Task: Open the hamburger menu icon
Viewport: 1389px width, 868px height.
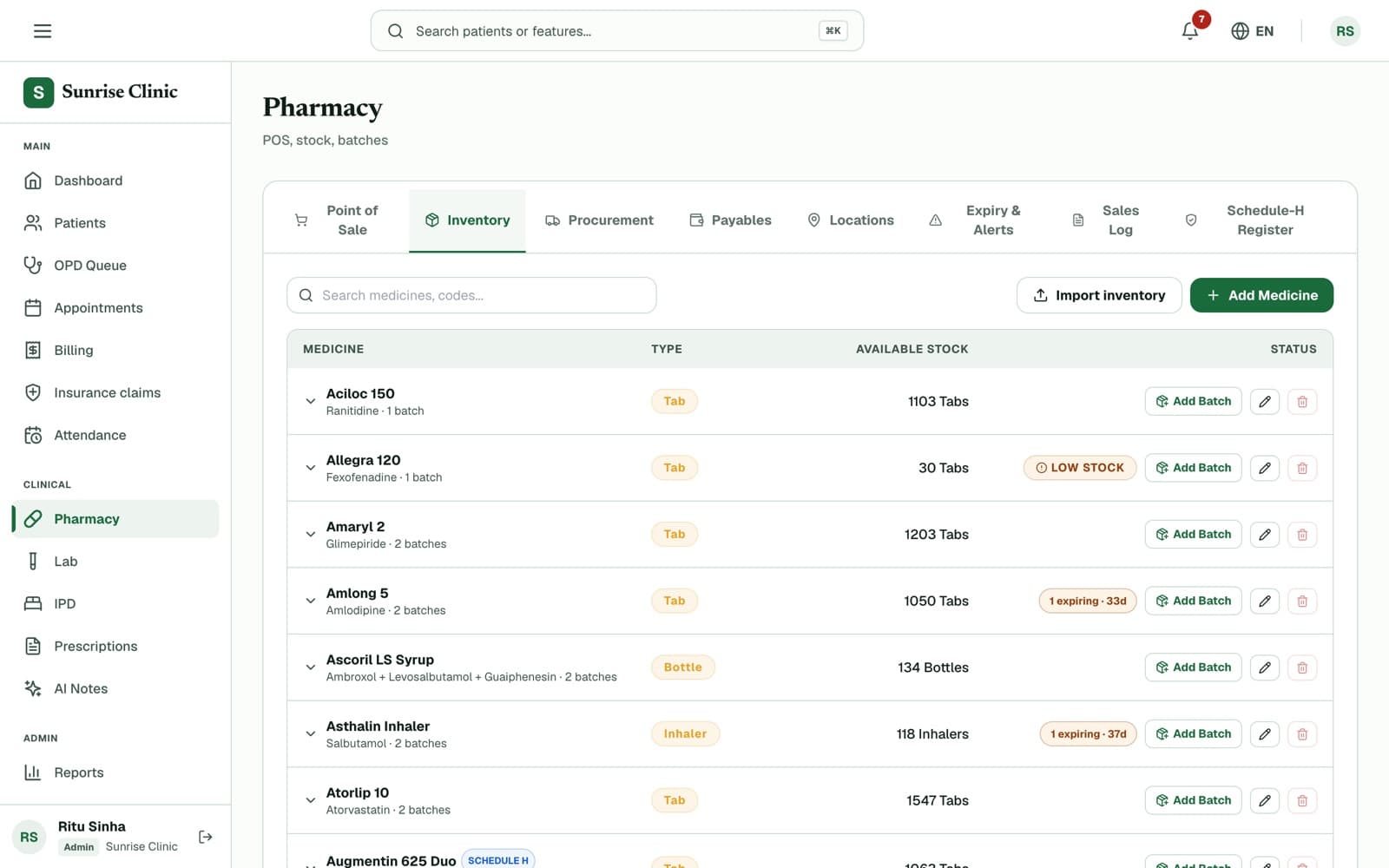Action: (x=43, y=31)
